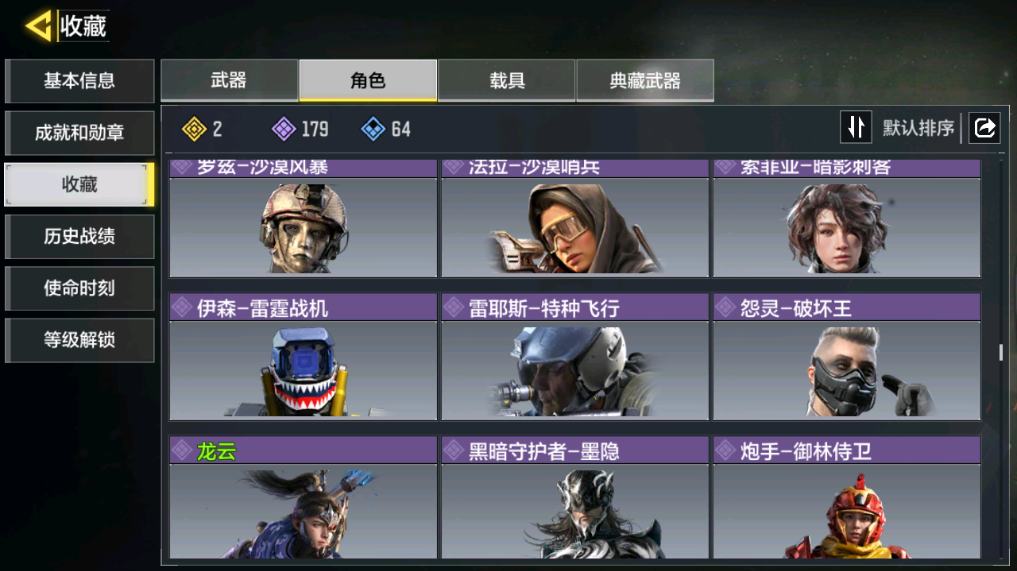Go to 历史战绩 section

(x=79, y=236)
